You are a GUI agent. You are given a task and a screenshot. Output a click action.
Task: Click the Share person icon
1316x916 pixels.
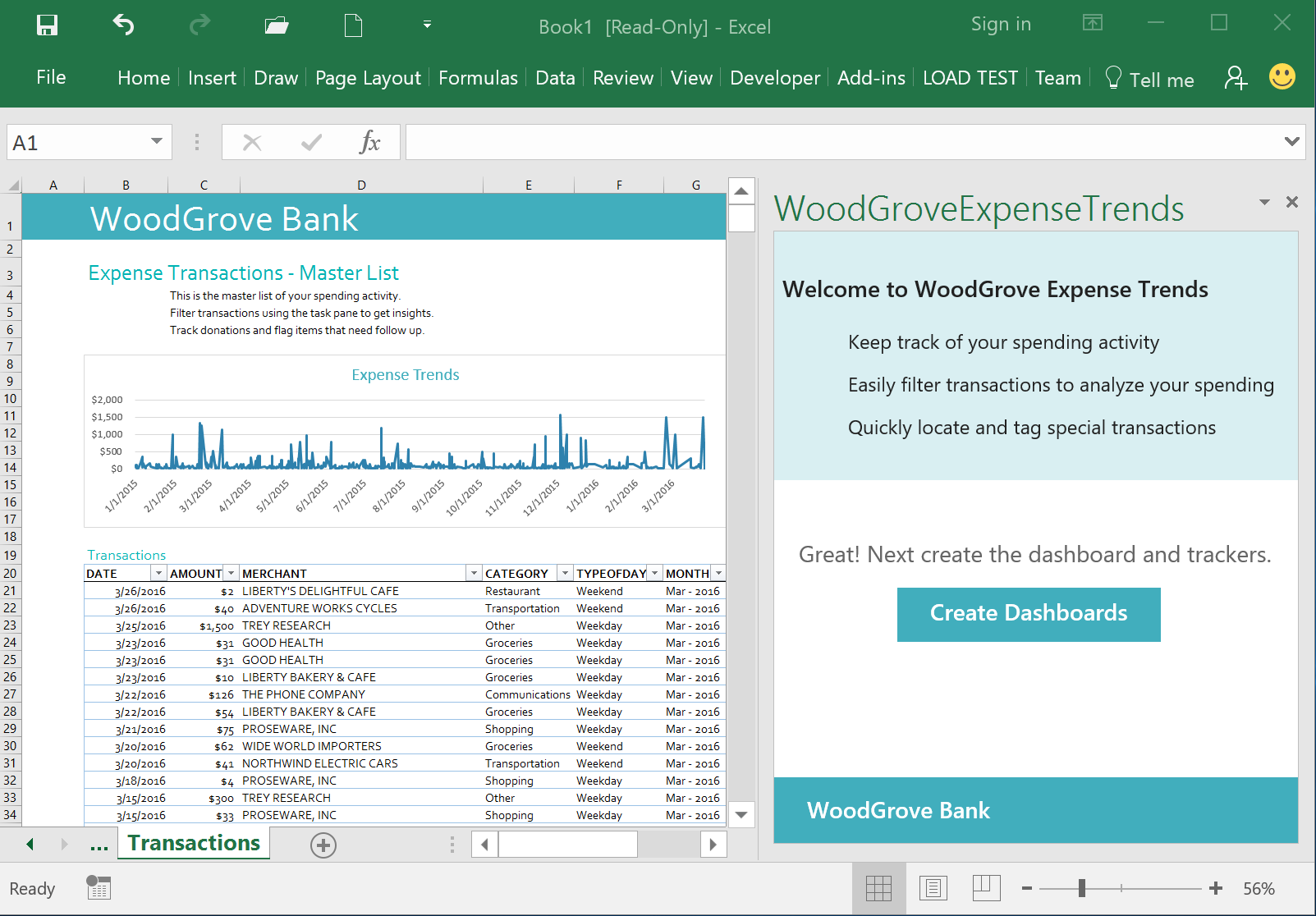tap(1236, 78)
